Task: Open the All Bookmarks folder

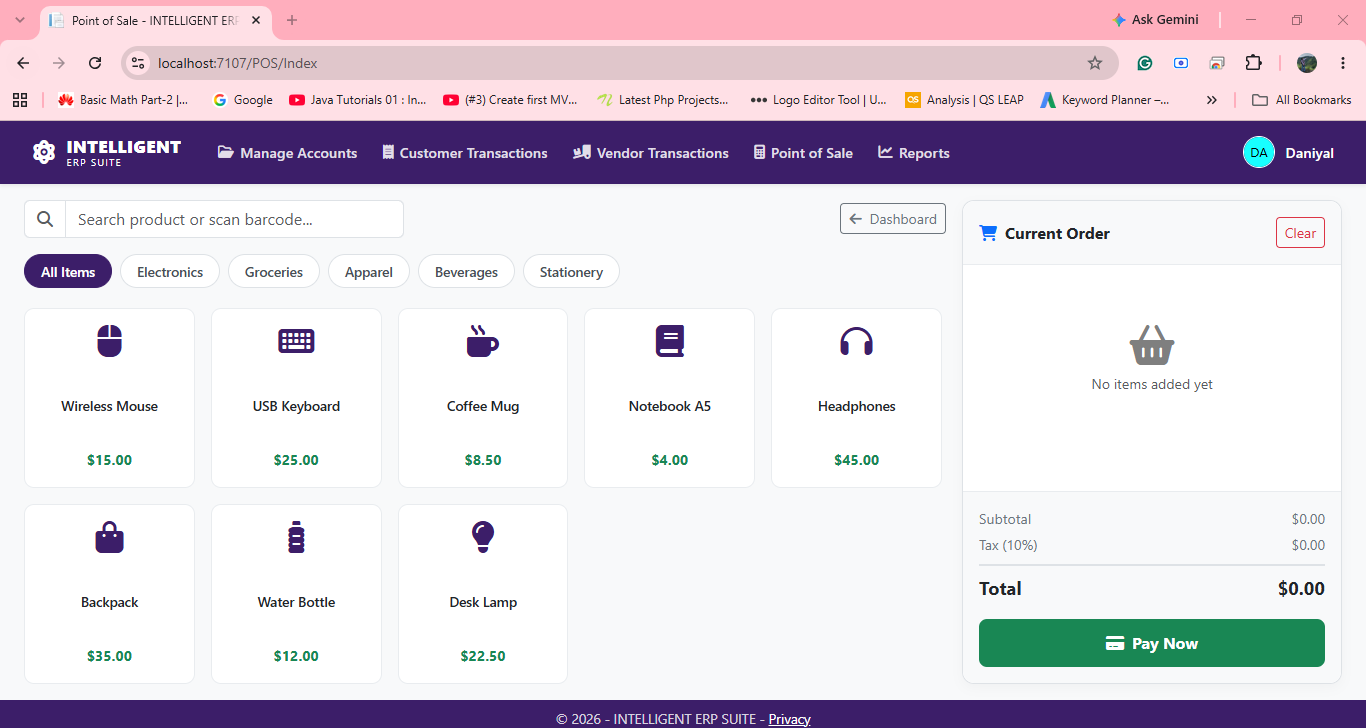Action: tap(1301, 100)
